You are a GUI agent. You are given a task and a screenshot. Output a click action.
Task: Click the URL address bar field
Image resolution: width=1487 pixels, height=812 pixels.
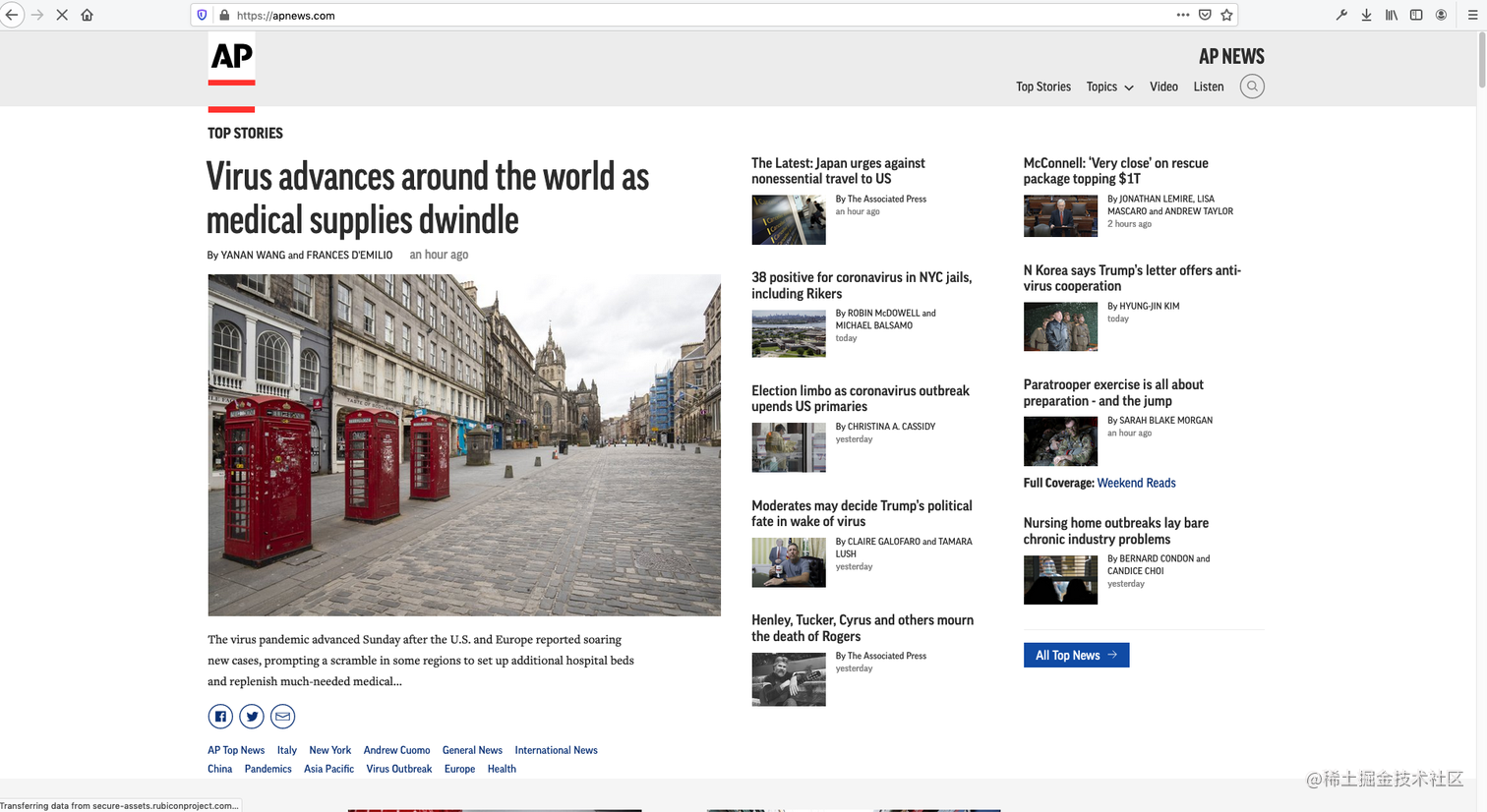click(x=713, y=15)
